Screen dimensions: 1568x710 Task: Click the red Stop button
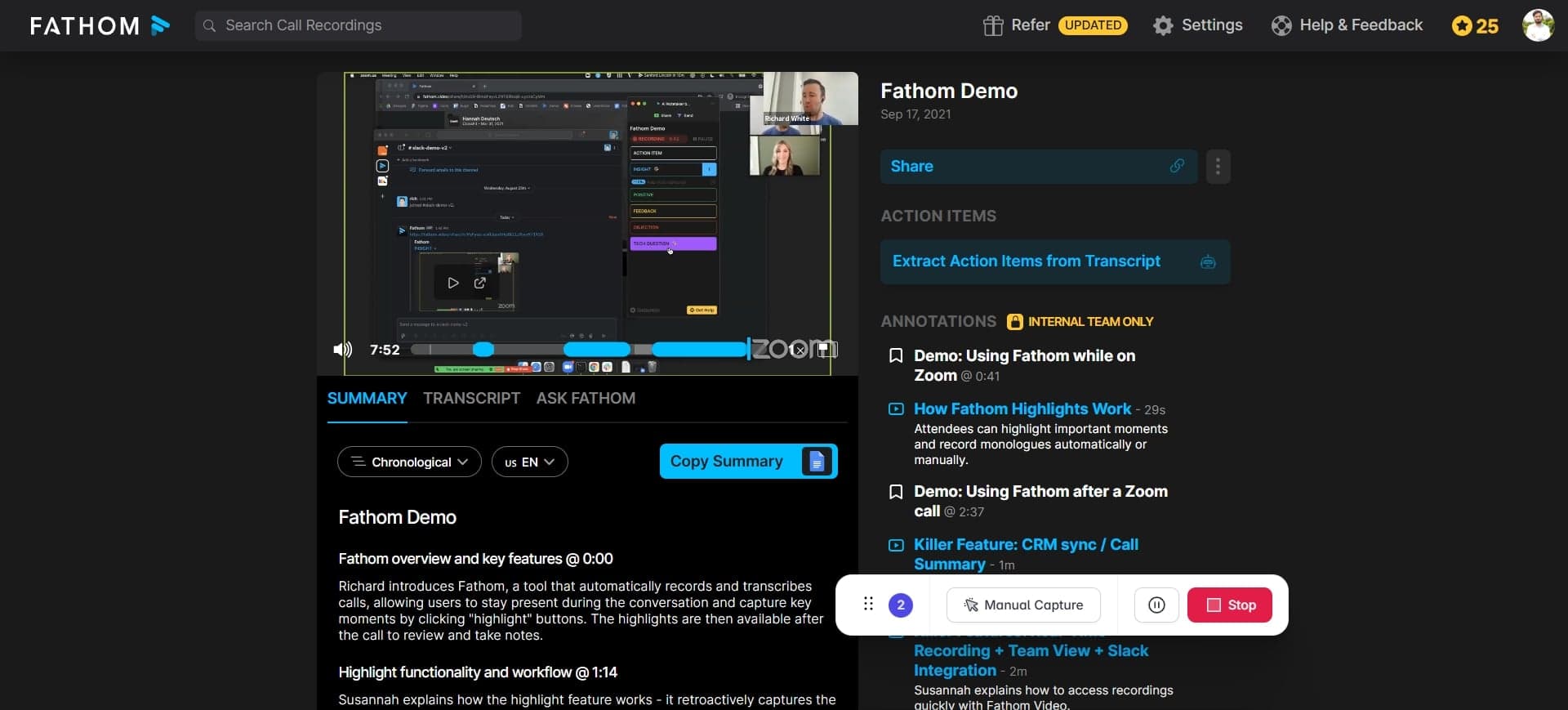pos(1230,605)
